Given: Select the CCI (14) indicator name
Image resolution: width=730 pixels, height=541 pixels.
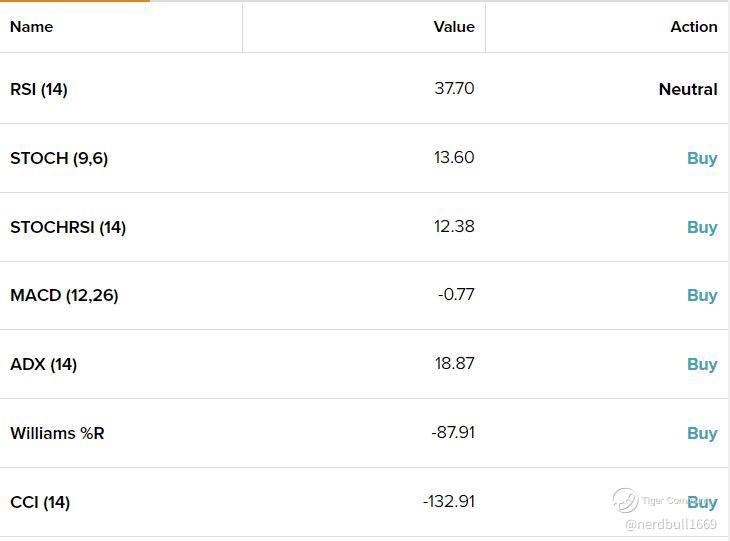Looking at the screenshot, I should click(40, 502).
